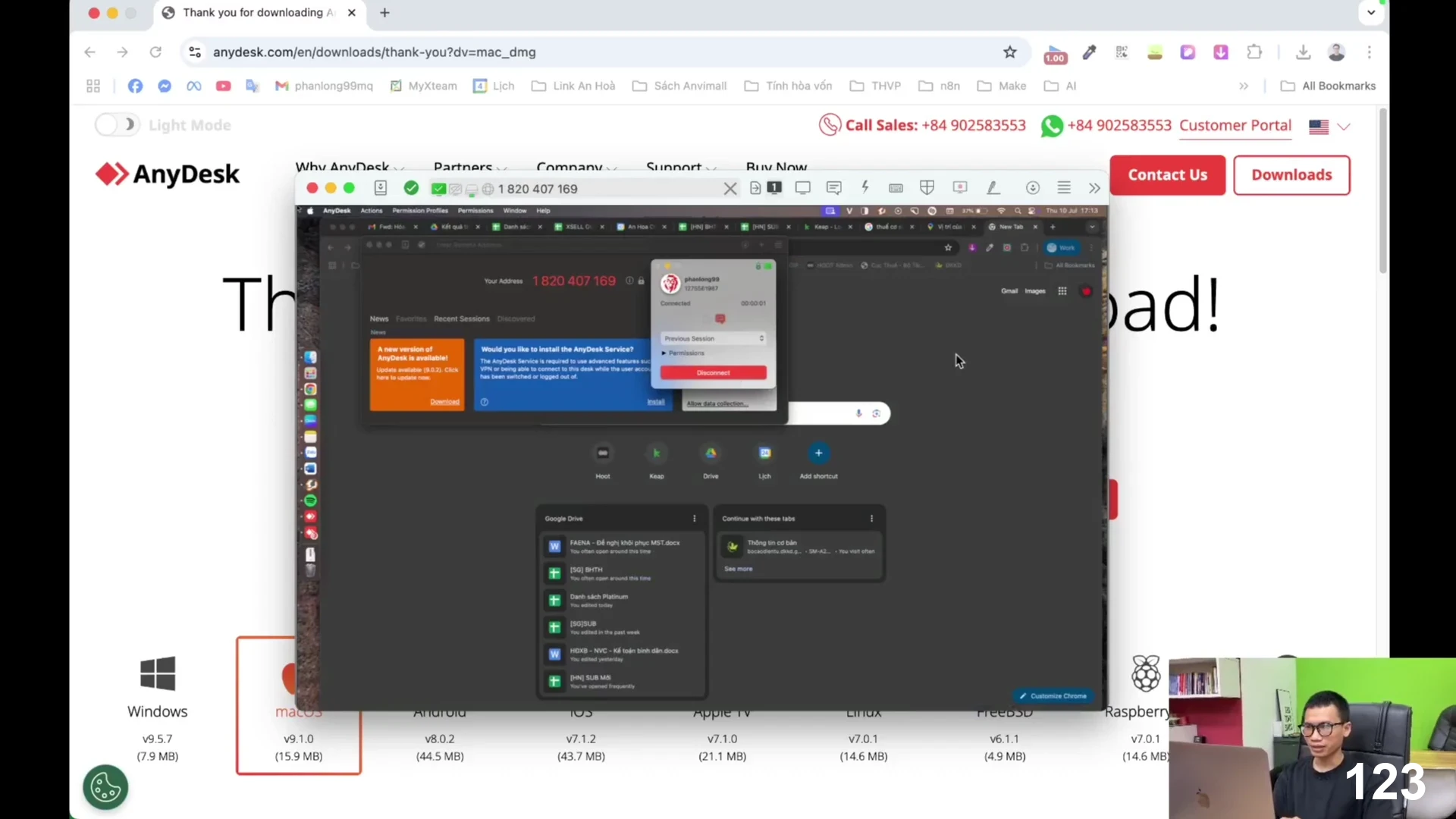Open the AnyDesk permissions shield icon
The height and width of the screenshot is (819, 1456).
(x=927, y=188)
